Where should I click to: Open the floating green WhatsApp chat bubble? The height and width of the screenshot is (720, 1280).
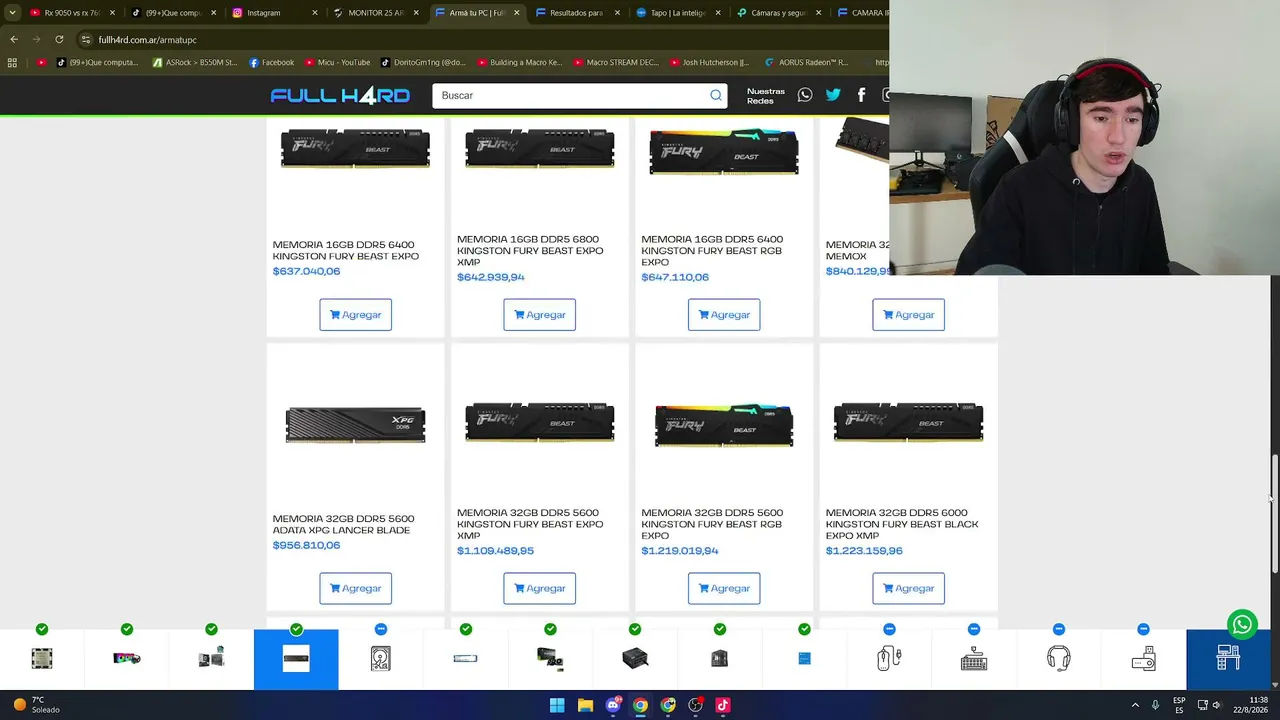pos(1242,625)
